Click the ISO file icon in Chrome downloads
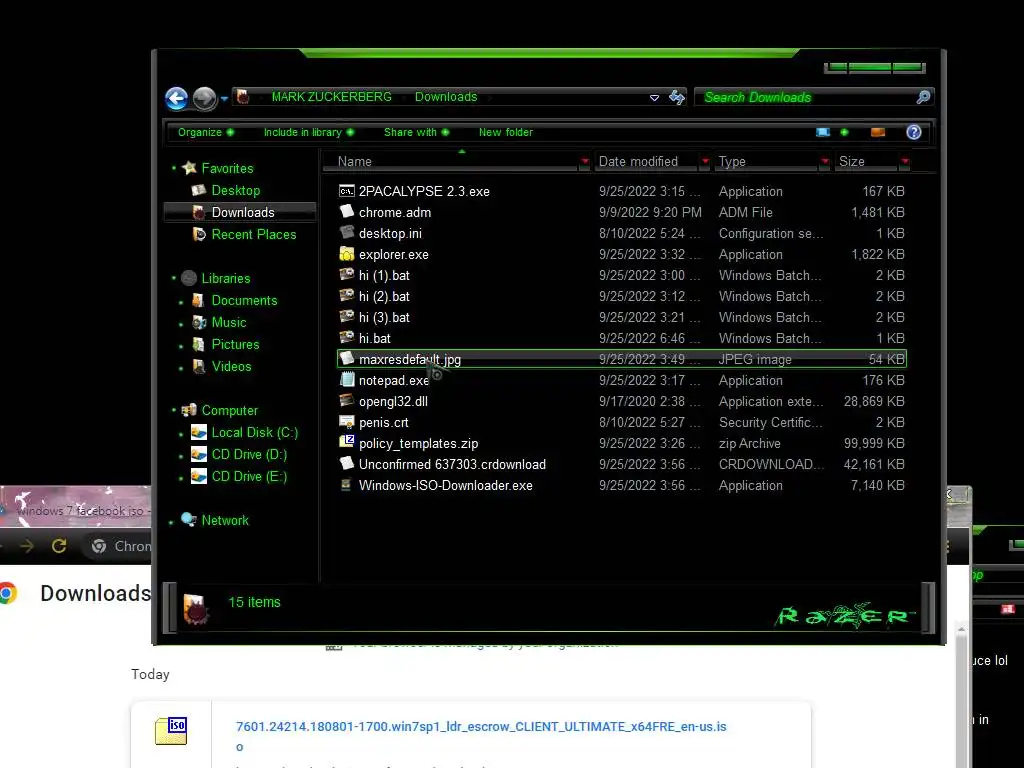Viewport: 1024px width, 768px height. [171, 731]
